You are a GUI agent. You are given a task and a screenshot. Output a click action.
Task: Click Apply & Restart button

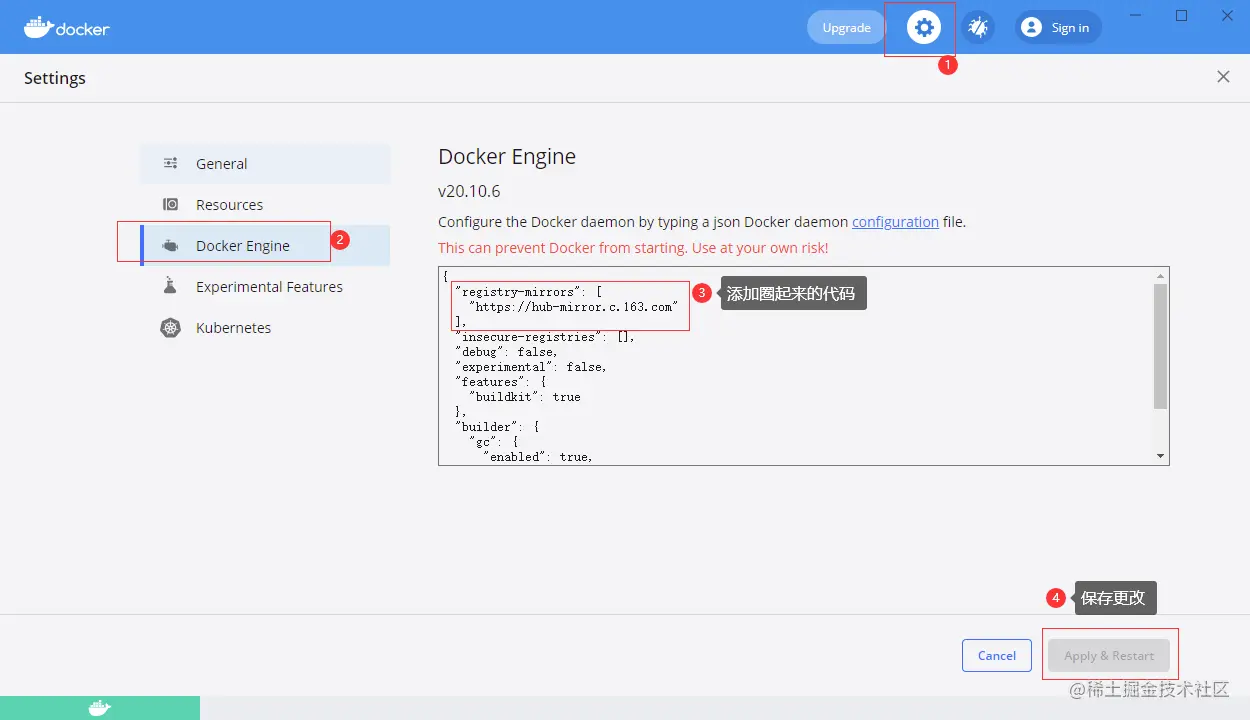pyautogui.click(x=1108, y=655)
